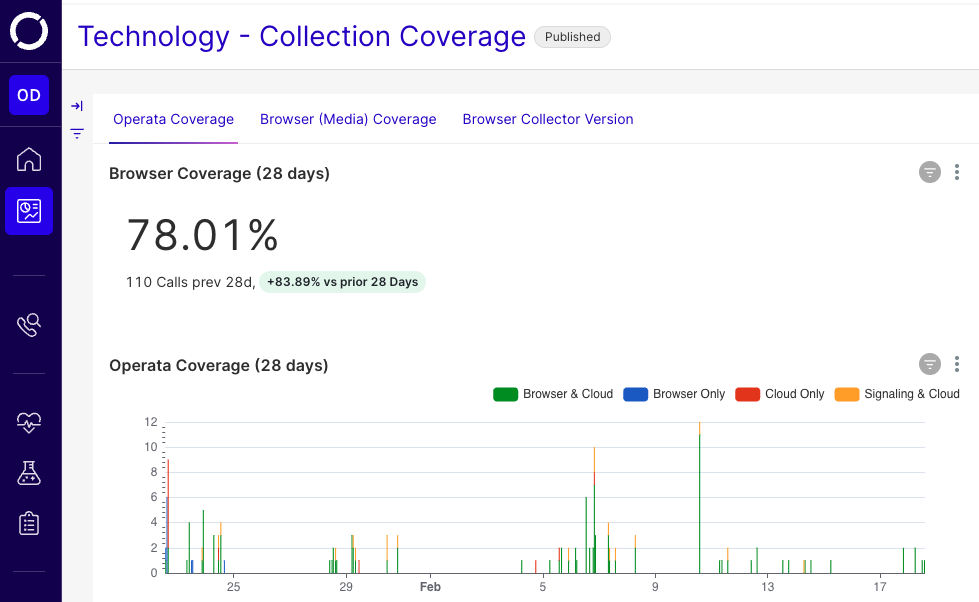Open the clipboard reports sidebar icon
The height and width of the screenshot is (602, 979).
click(29, 523)
